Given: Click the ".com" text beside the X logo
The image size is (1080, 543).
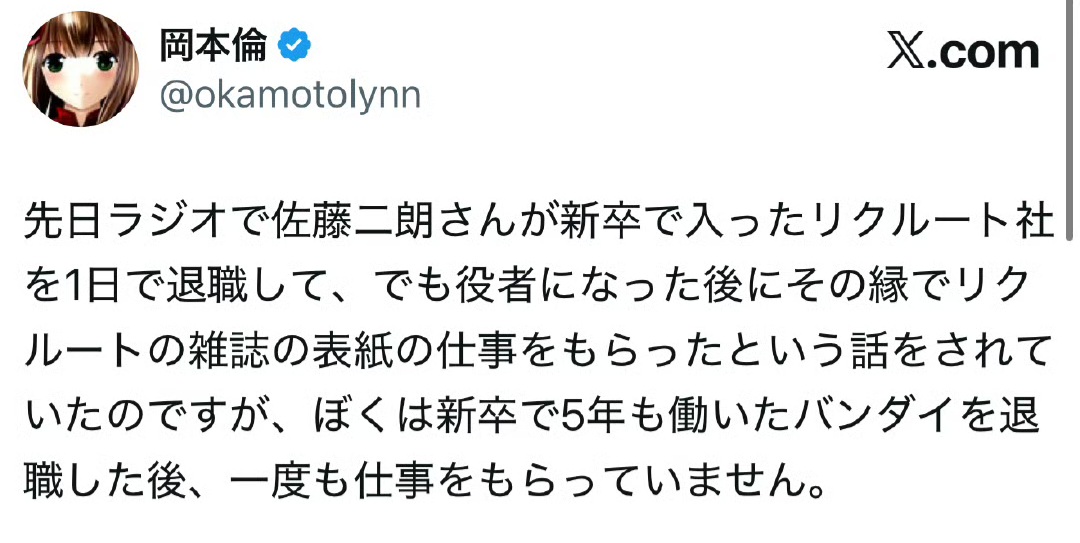Looking at the screenshot, I should click(x=985, y=52).
